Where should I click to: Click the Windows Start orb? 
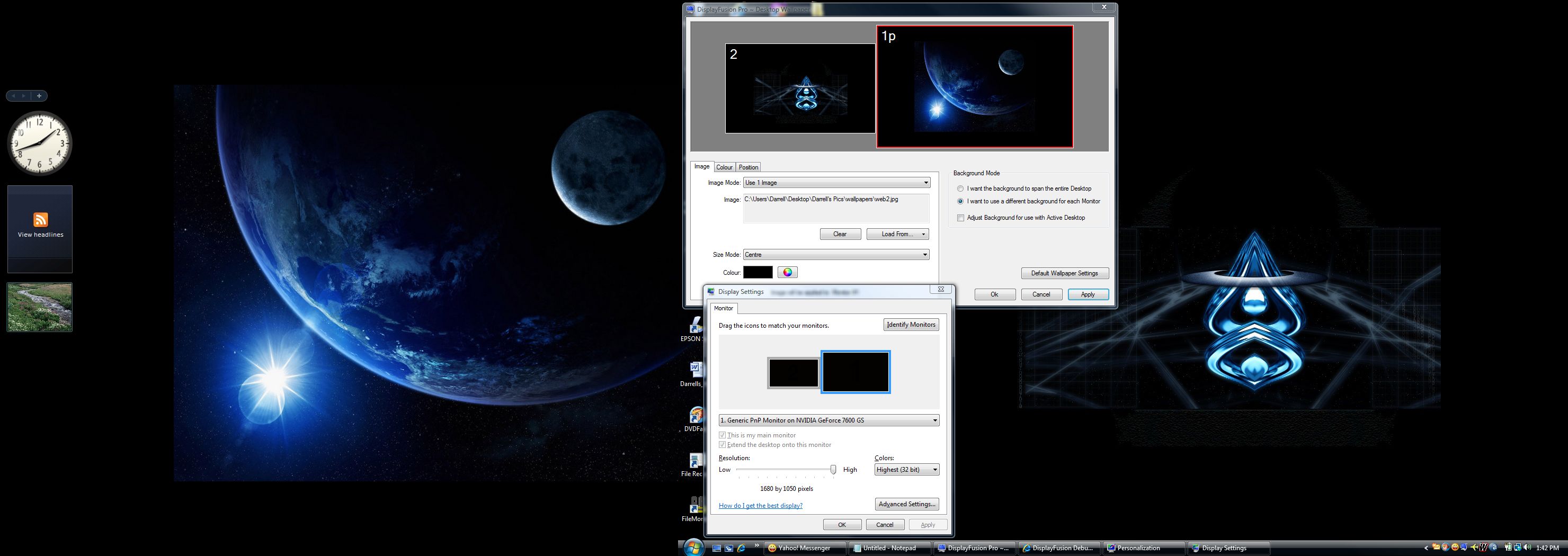(x=693, y=548)
